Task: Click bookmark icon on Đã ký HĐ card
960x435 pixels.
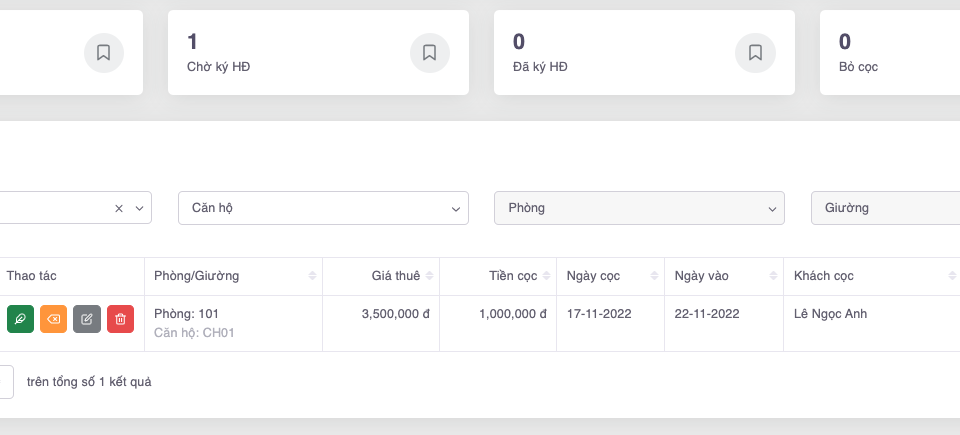Action: [x=755, y=53]
